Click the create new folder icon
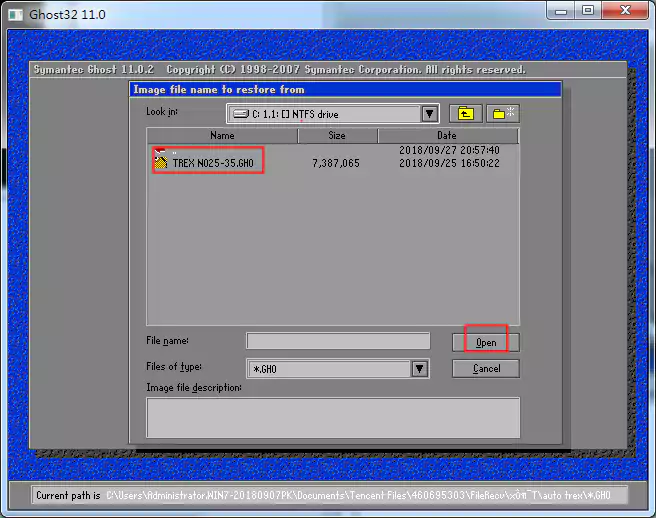656x518 pixels. click(x=503, y=114)
